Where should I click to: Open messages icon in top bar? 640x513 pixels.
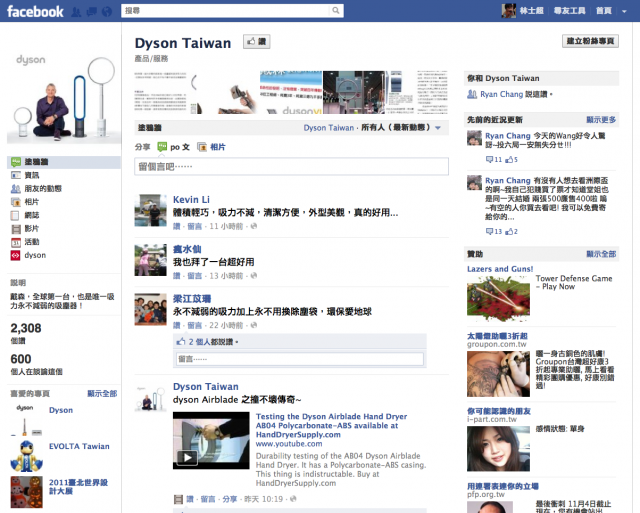92,11
